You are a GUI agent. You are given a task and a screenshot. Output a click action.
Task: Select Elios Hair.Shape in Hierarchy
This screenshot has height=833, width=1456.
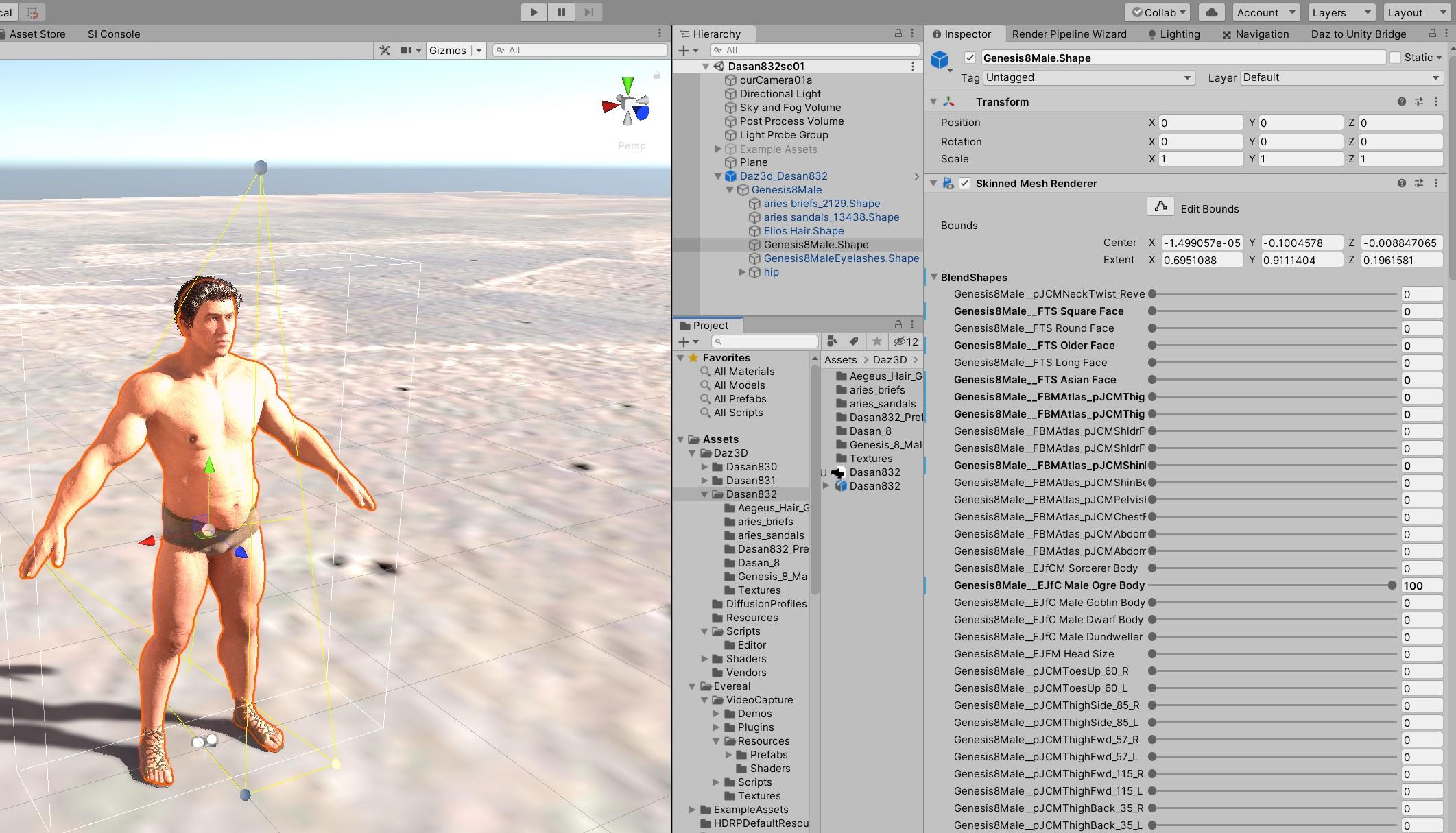point(803,231)
